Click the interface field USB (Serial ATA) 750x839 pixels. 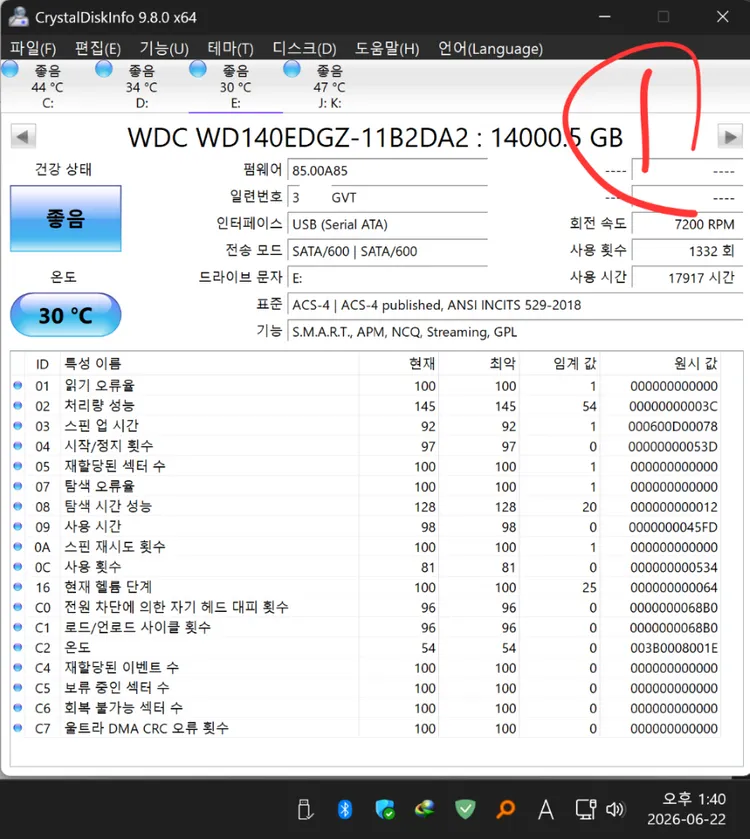[x=387, y=224]
